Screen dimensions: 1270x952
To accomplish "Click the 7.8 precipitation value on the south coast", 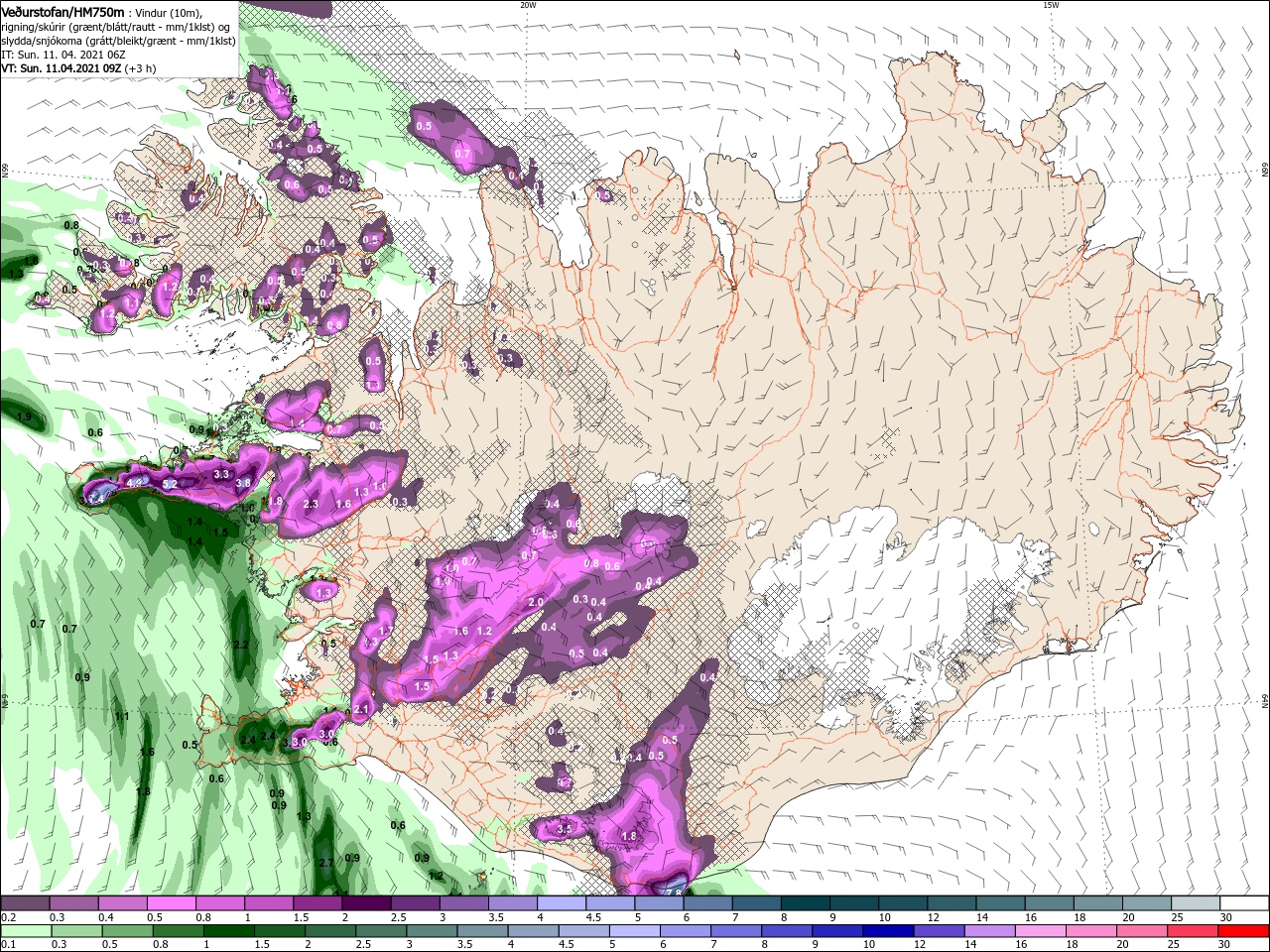I will [672, 892].
